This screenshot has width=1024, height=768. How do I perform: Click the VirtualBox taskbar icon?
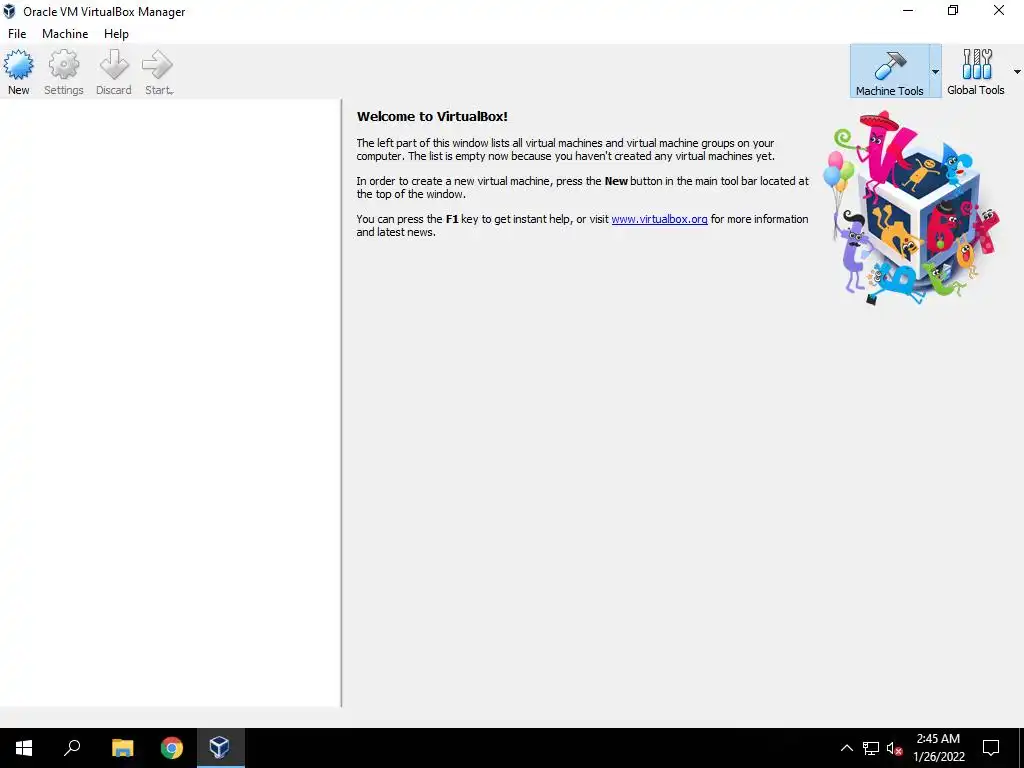pos(220,748)
